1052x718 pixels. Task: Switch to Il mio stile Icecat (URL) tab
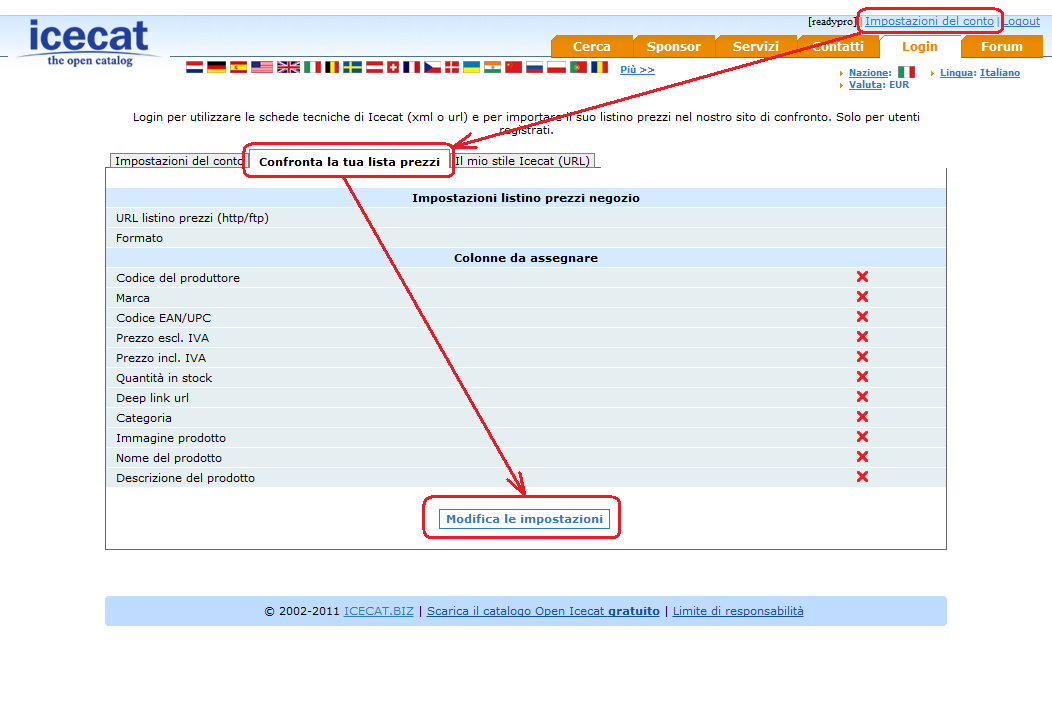coord(522,161)
